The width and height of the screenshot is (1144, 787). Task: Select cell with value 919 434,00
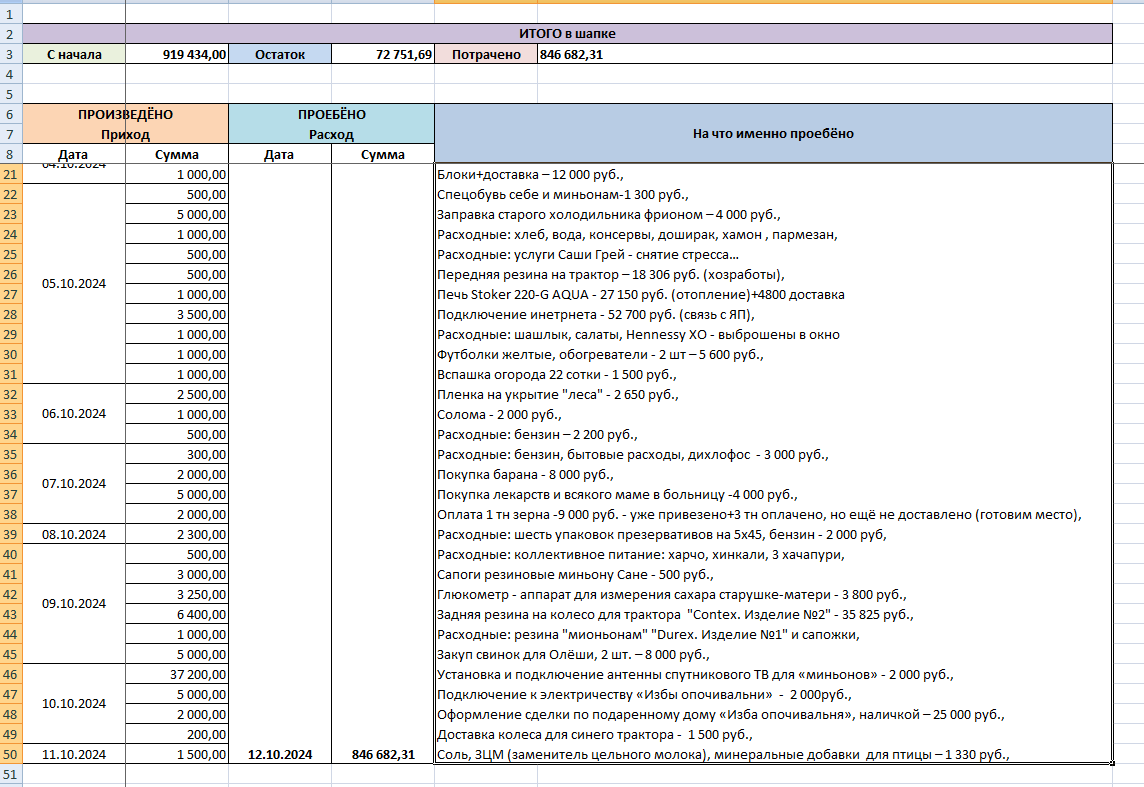click(x=177, y=54)
